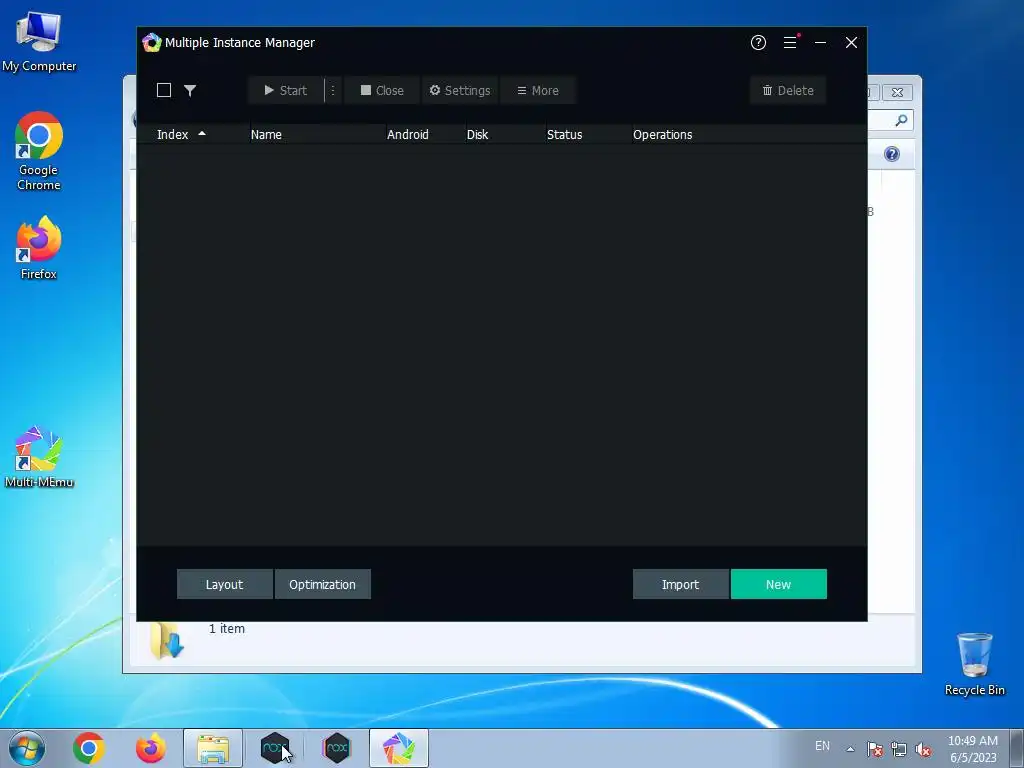Screen dimensions: 1024x768
Task: Select the Multi-MEmu desktop shortcut
Action: pyautogui.click(x=39, y=457)
